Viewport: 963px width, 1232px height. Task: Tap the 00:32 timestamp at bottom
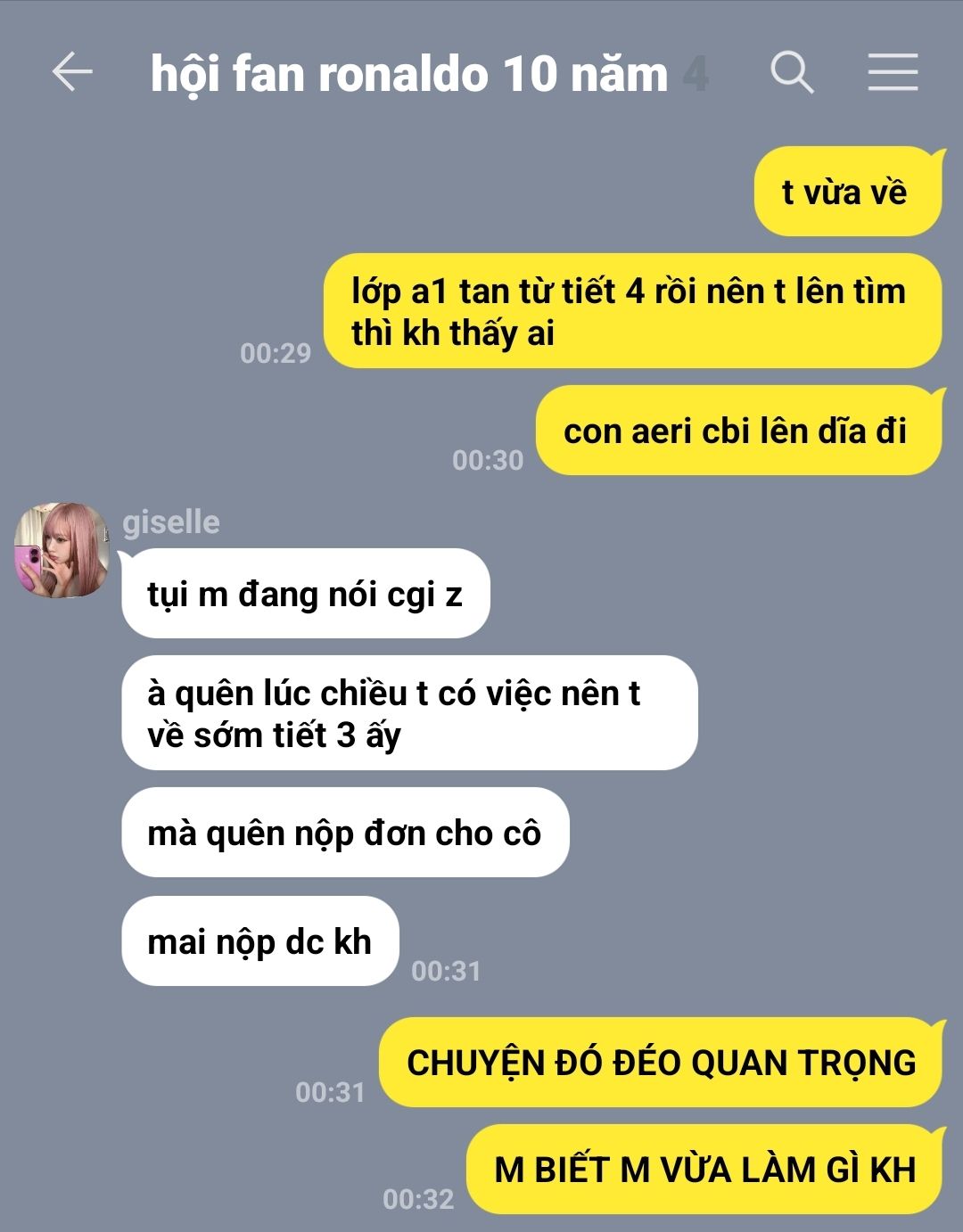[x=418, y=1199]
